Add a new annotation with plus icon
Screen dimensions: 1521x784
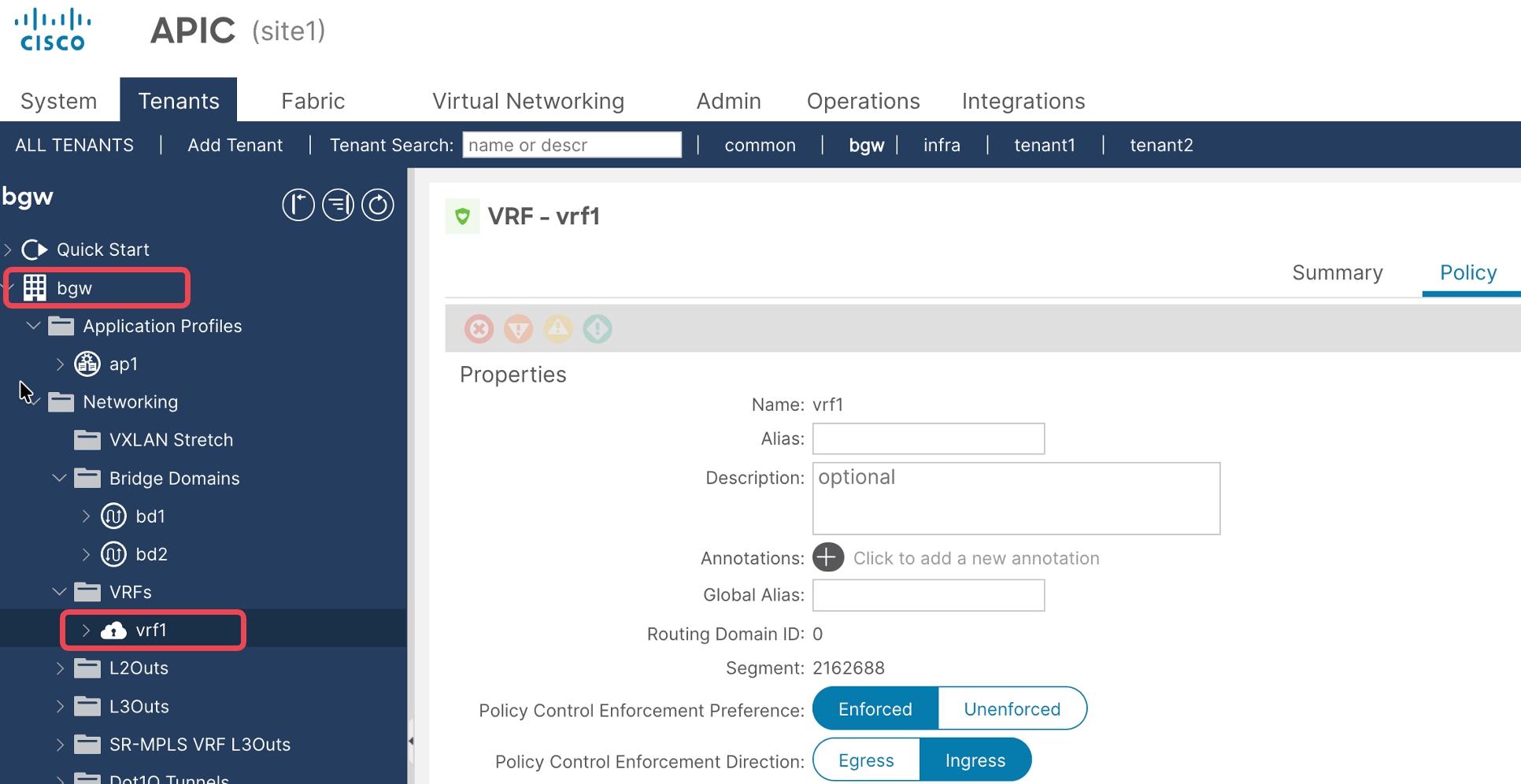coord(828,557)
